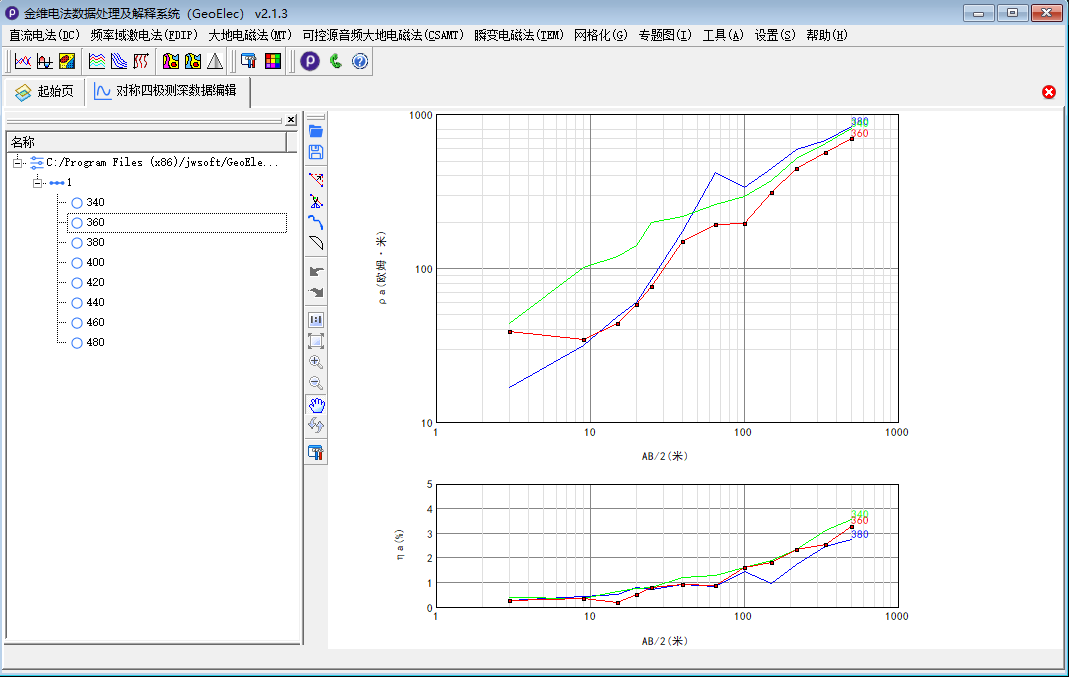Click the blue descending curves icon
The height and width of the screenshot is (677, 1069).
click(x=119, y=61)
